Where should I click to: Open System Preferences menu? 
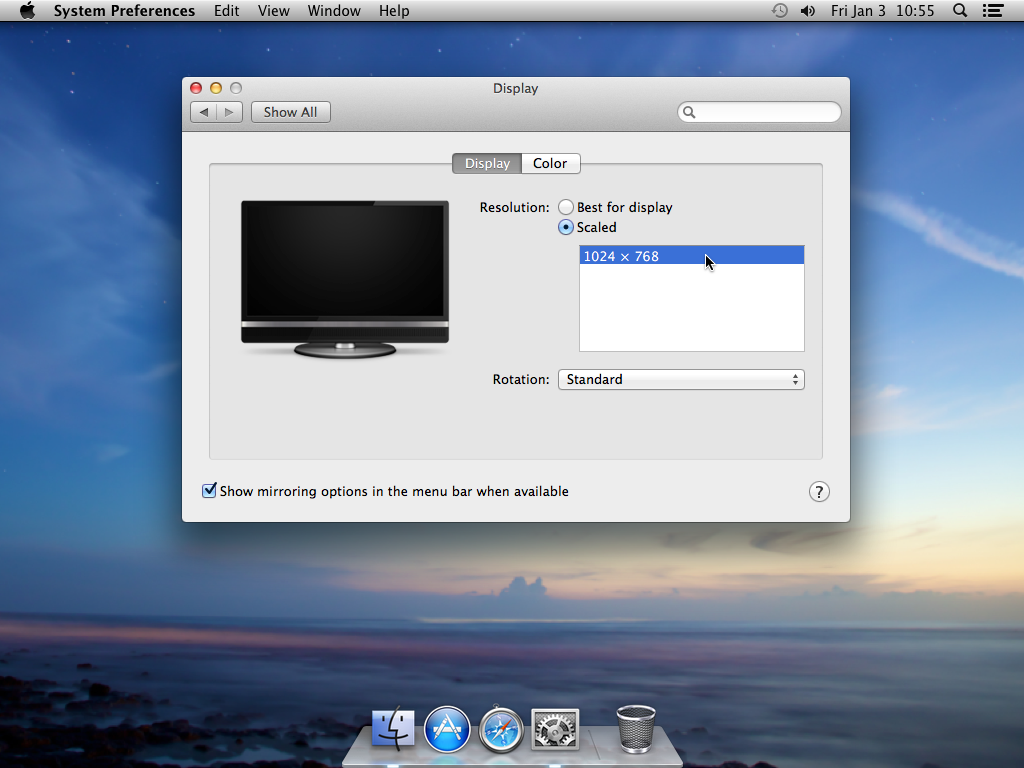coord(124,10)
